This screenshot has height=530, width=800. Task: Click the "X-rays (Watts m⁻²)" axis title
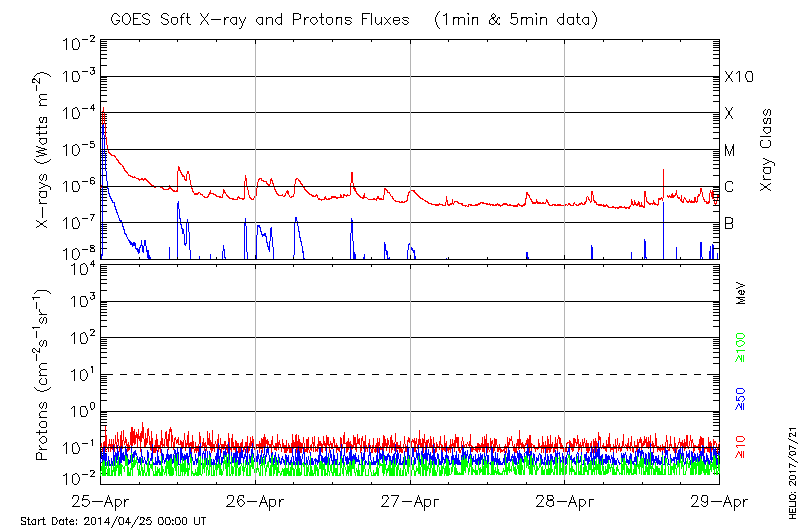pyautogui.click(x=44, y=150)
